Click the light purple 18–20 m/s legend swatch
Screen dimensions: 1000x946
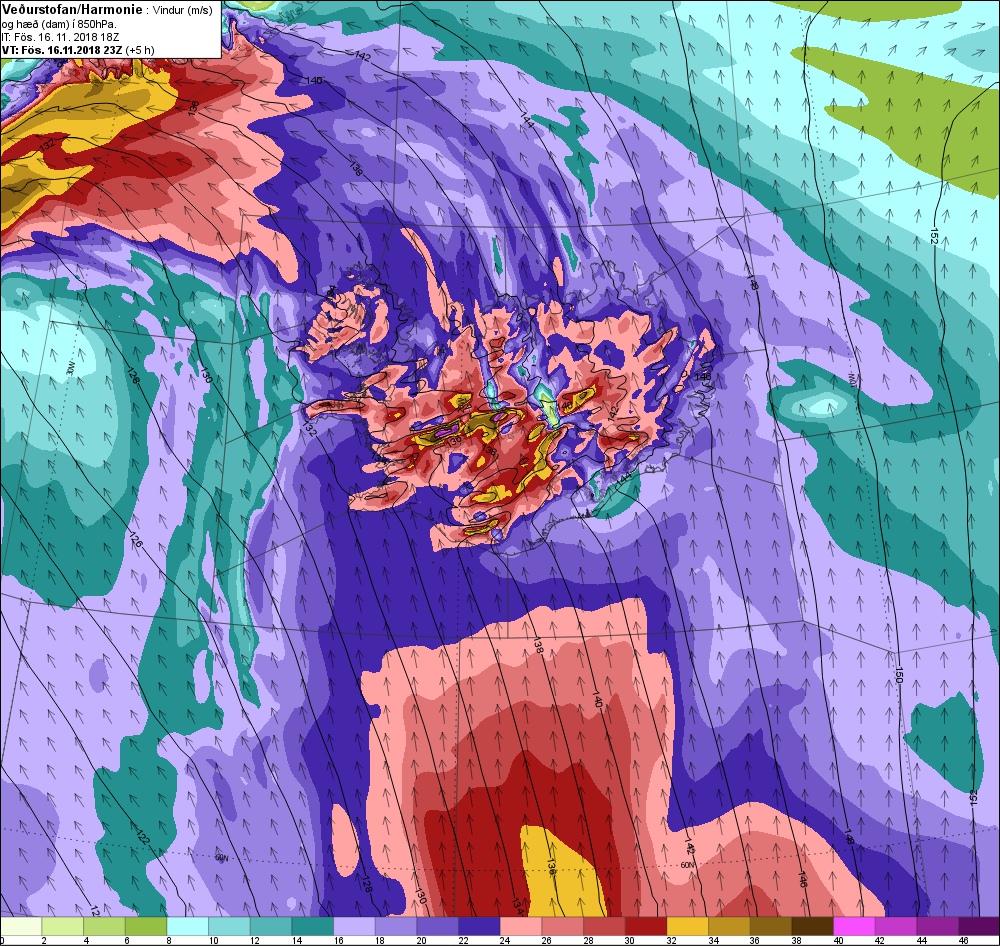tap(396, 926)
